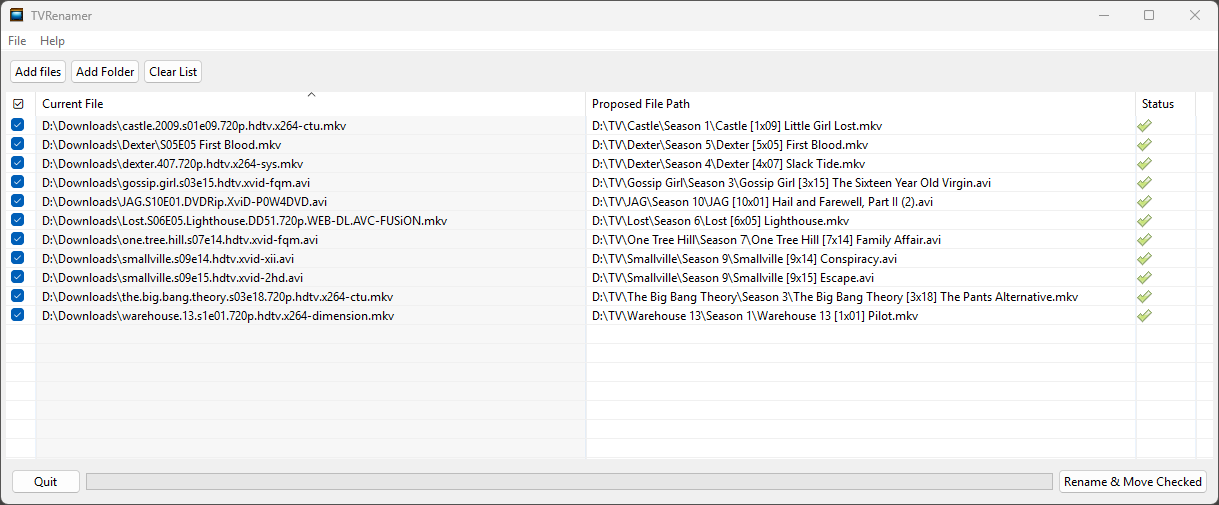Viewport: 1219px width, 505px height.
Task: Click proposed path Dexter [4x07] Slack Tide.mkv
Action: click(728, 164)
